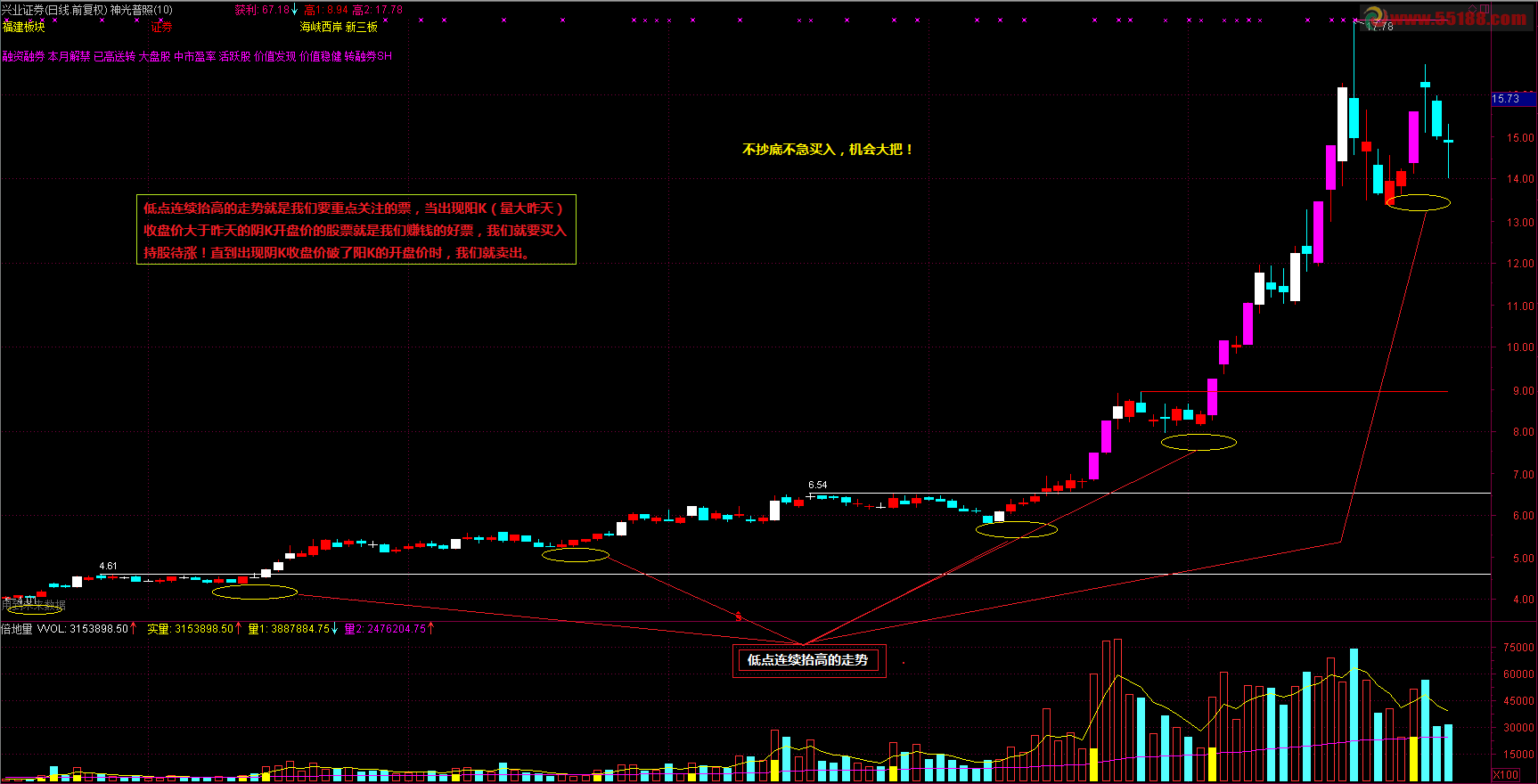Viewport: 1538px width, 784px height.
Task: Click the 9.00 price axis label
Action: tap(1523, 391)
